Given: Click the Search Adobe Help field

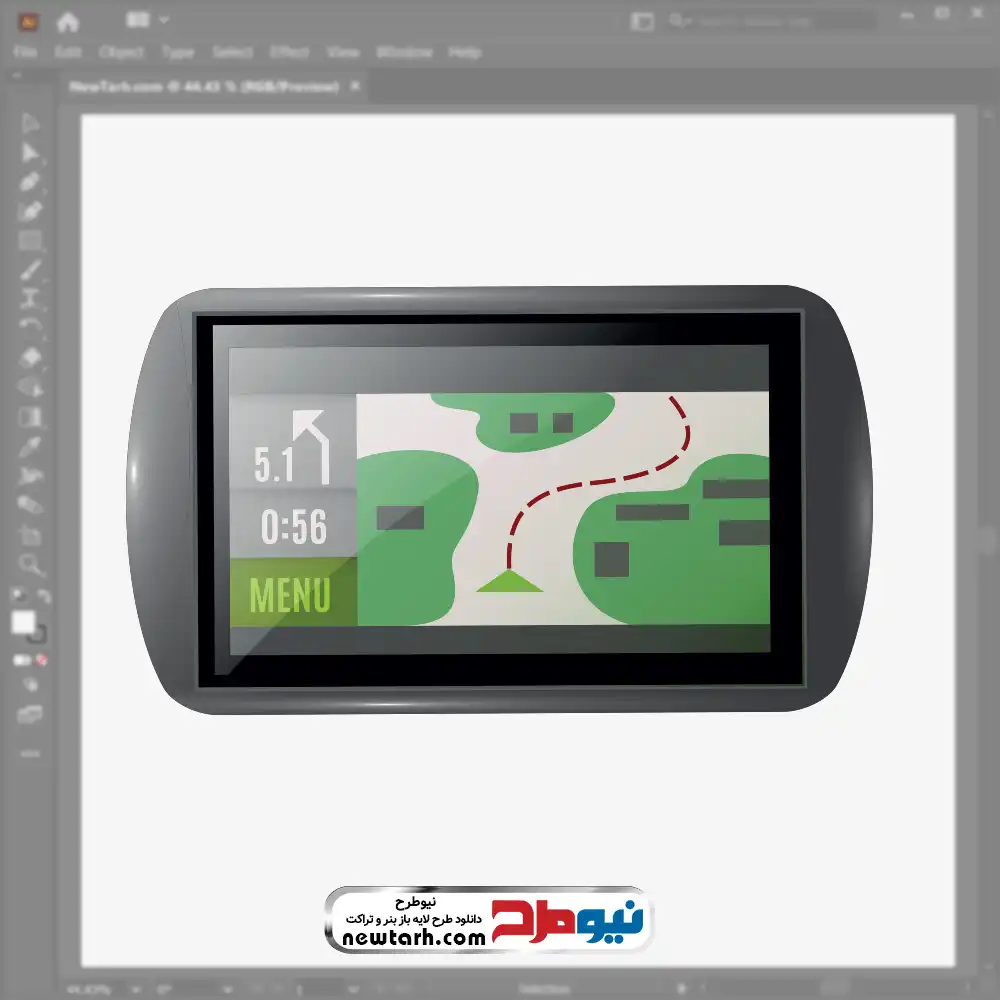Looking at the screenshot, I should (x=772, y=21).
